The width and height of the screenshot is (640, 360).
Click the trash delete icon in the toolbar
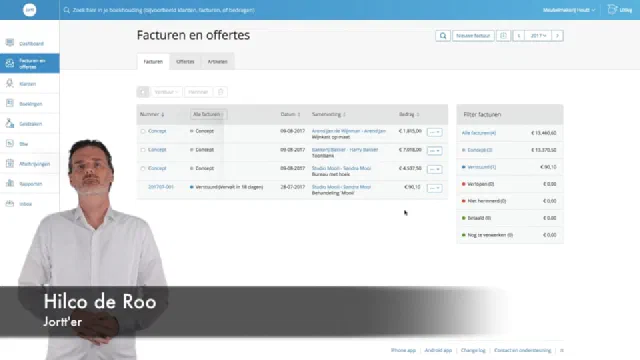click(x=220, y=92)
